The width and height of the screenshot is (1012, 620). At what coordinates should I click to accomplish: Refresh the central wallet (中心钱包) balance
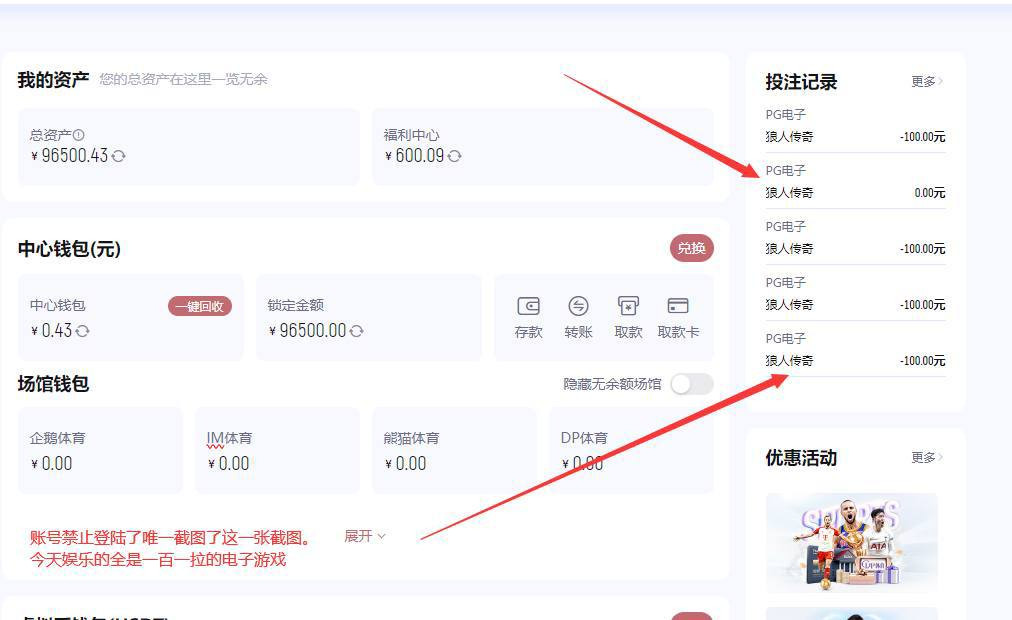[83, 331]
